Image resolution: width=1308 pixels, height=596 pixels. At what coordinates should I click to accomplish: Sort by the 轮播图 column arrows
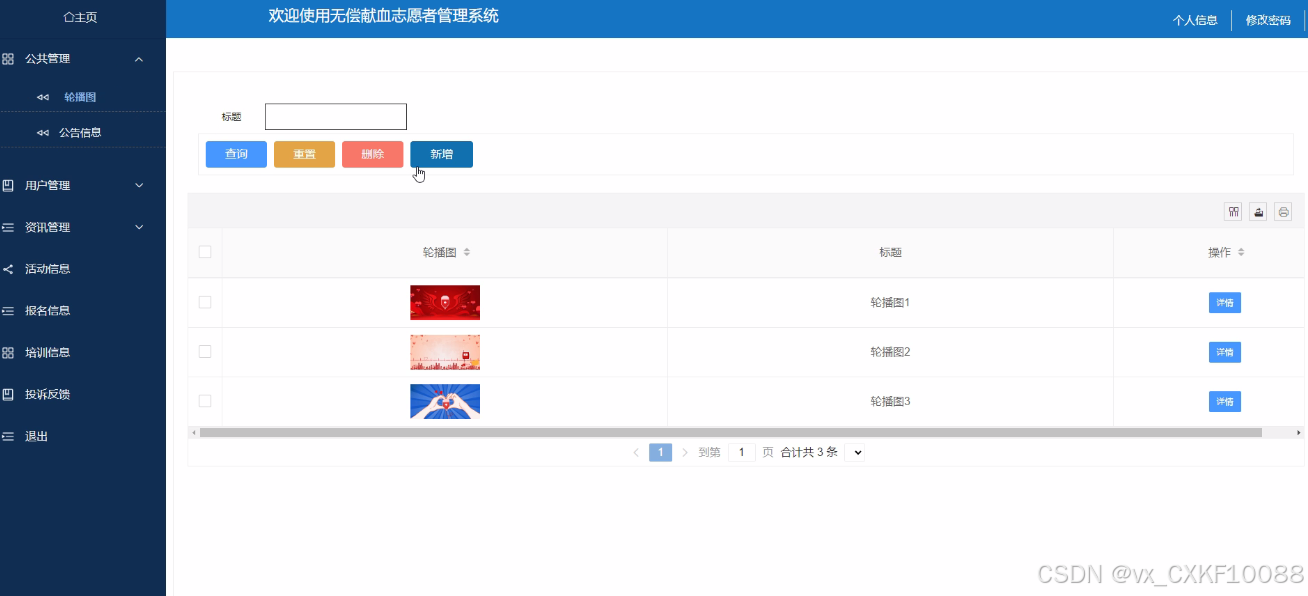click(467, 253)
